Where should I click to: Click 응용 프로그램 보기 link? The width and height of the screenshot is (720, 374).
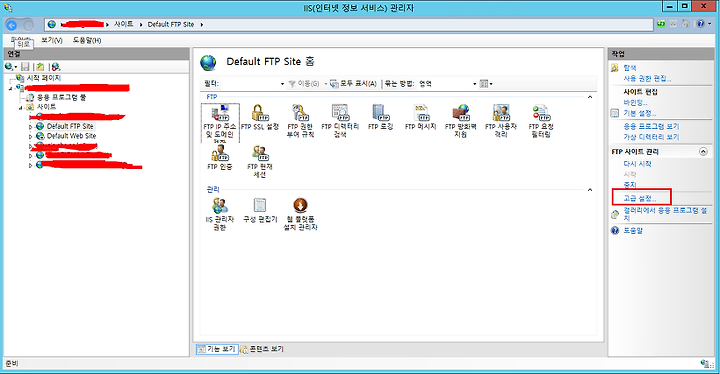pyautogui.click(x=651, y=126)
